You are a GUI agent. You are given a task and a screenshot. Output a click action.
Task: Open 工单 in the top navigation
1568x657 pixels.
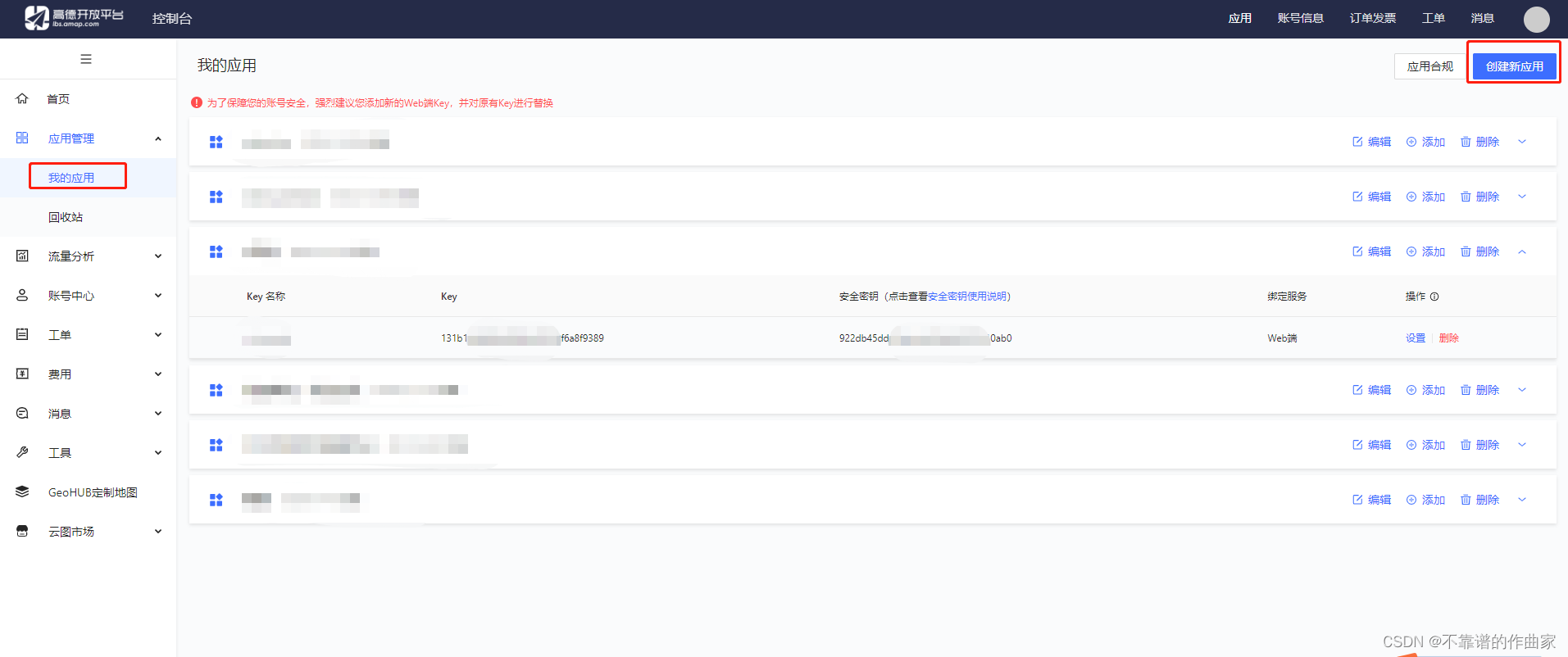(x=1433, y=18)
